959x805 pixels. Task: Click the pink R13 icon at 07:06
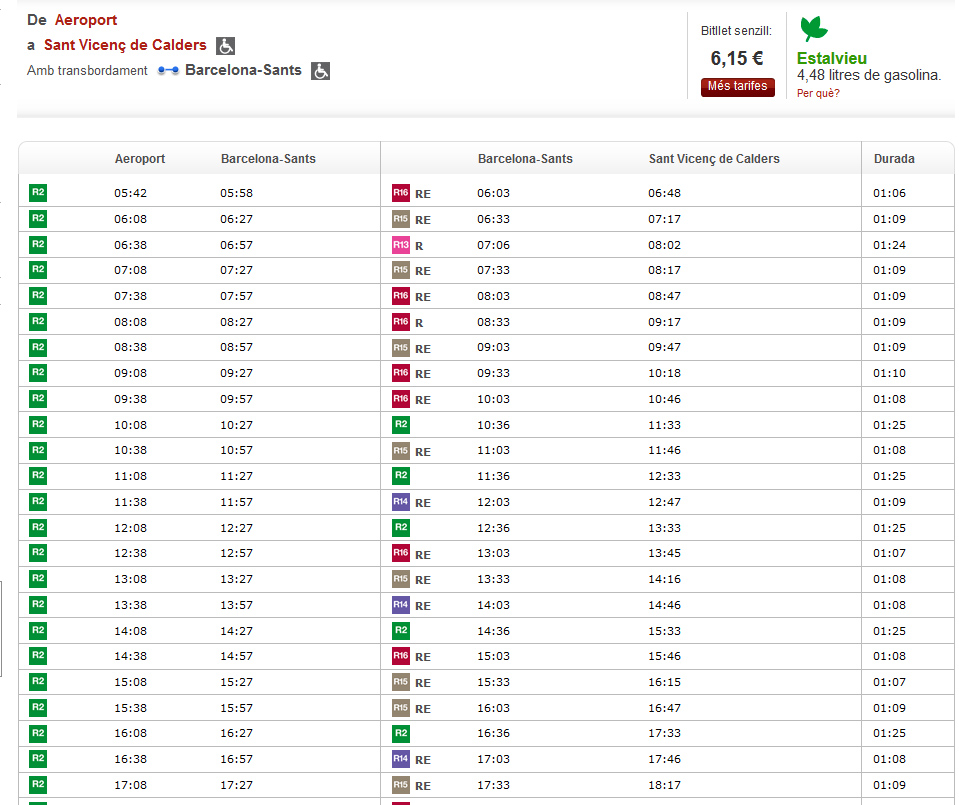click(400, 245)
